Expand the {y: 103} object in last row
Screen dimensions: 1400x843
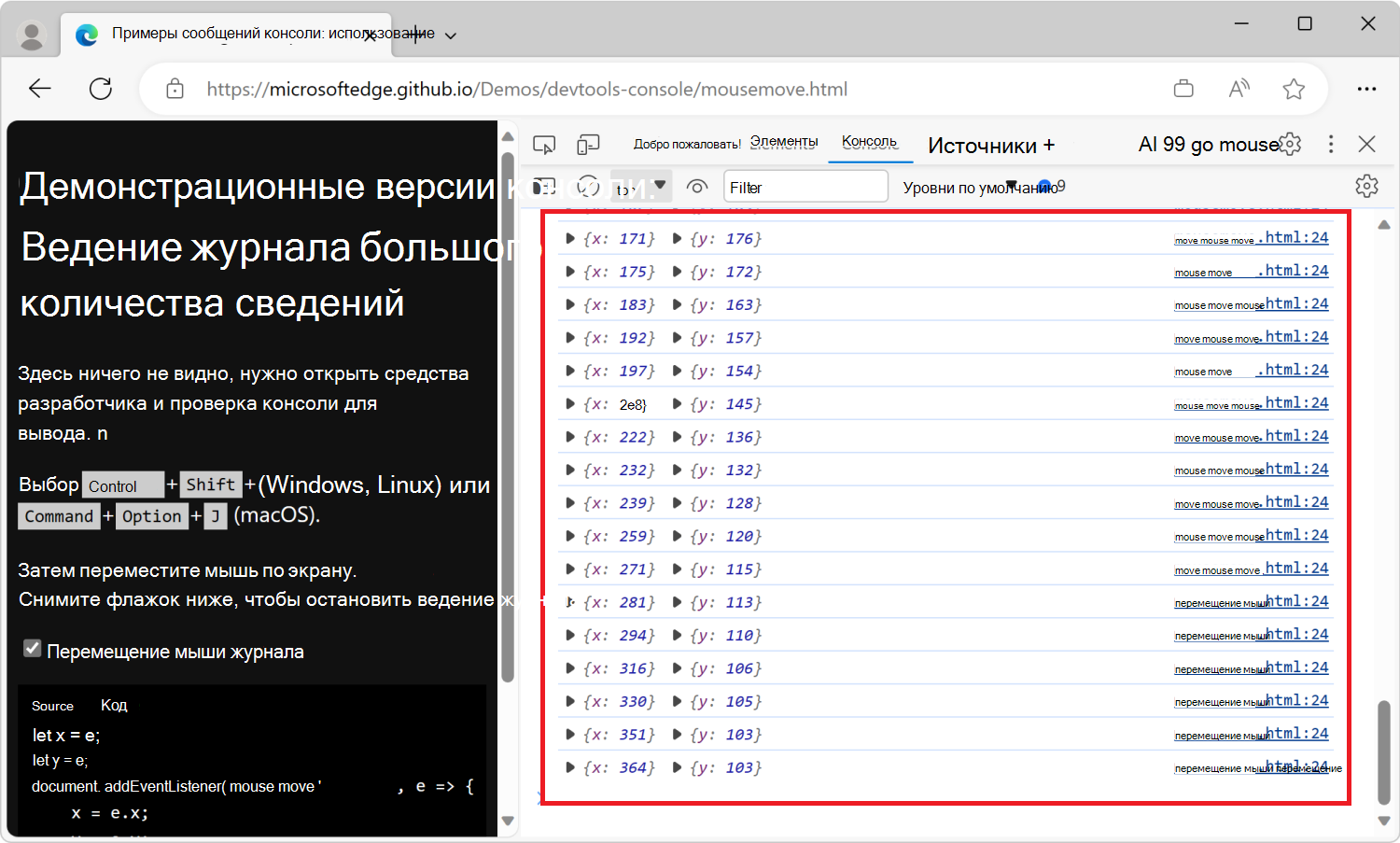[x=677, y=767]
